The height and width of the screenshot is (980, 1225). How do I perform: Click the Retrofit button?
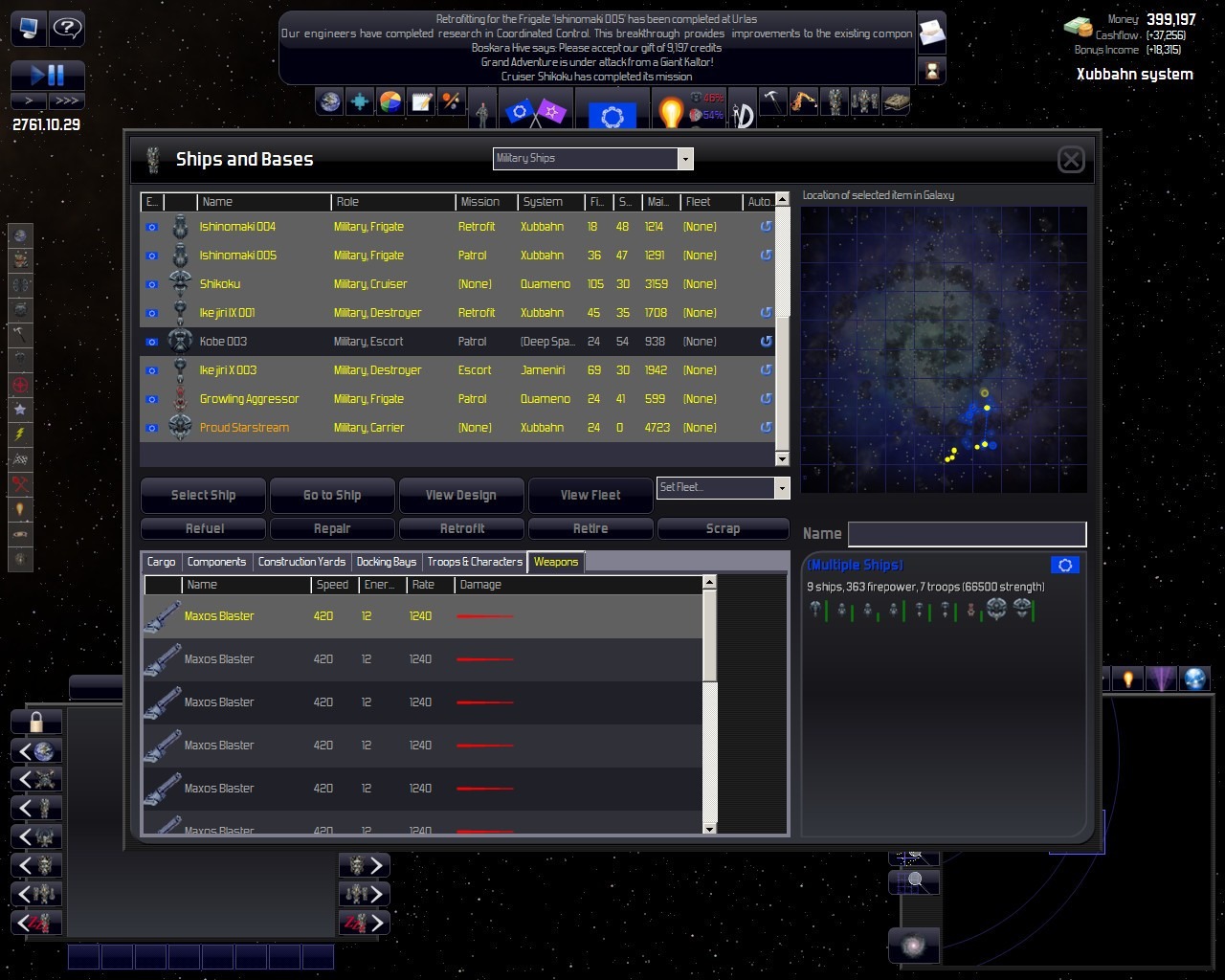(461, 528)
